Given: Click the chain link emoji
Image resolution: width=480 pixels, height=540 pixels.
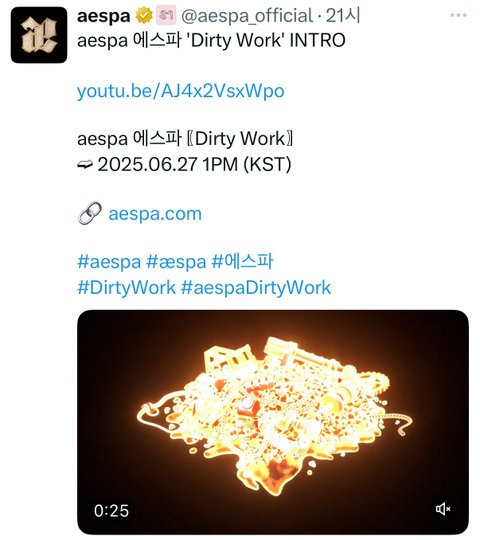Looking at the screenshot, I should coord(90,213).
